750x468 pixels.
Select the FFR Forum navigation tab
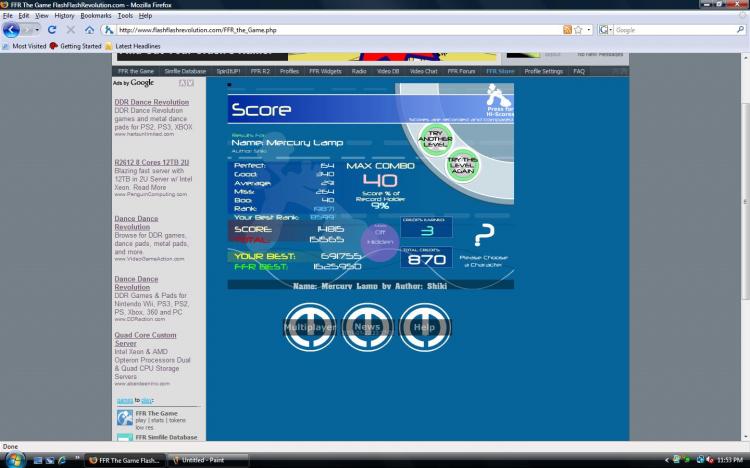pos(461,71)
